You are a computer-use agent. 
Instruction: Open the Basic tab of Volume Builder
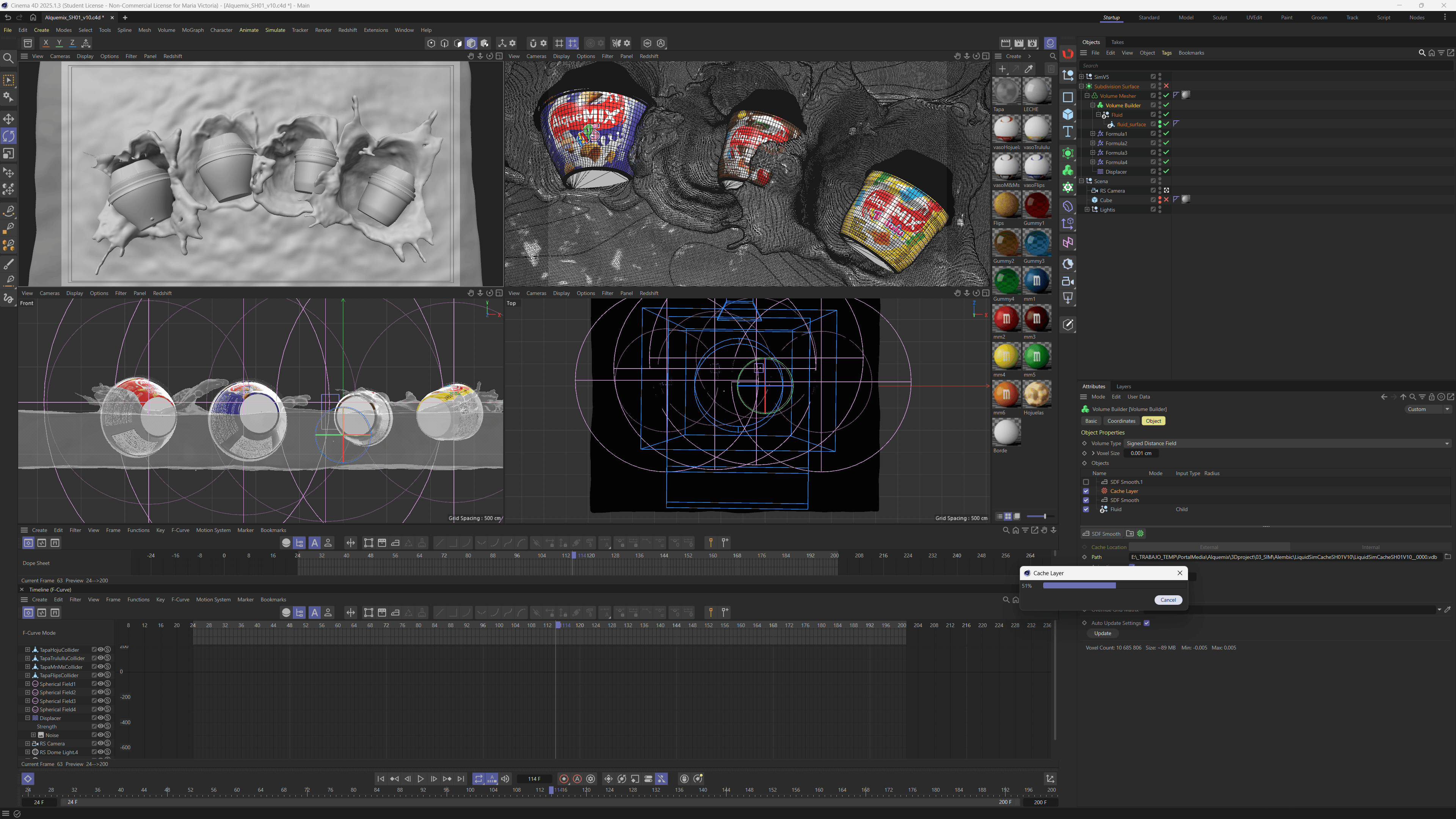[1091, 421]
